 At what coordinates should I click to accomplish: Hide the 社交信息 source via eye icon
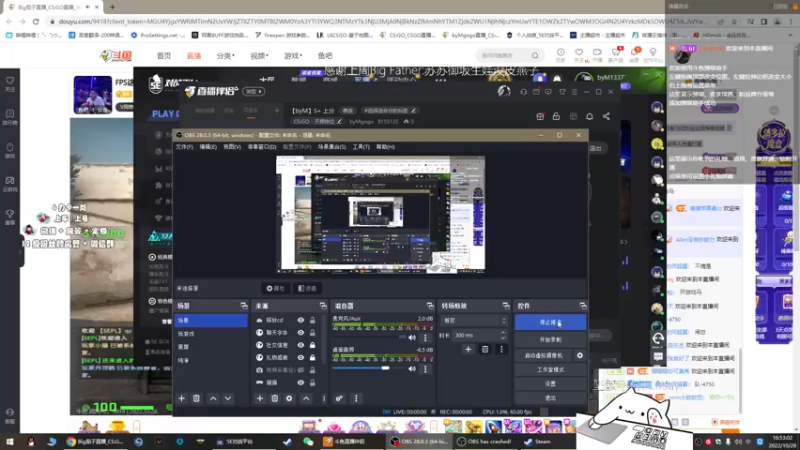[301, 345]
